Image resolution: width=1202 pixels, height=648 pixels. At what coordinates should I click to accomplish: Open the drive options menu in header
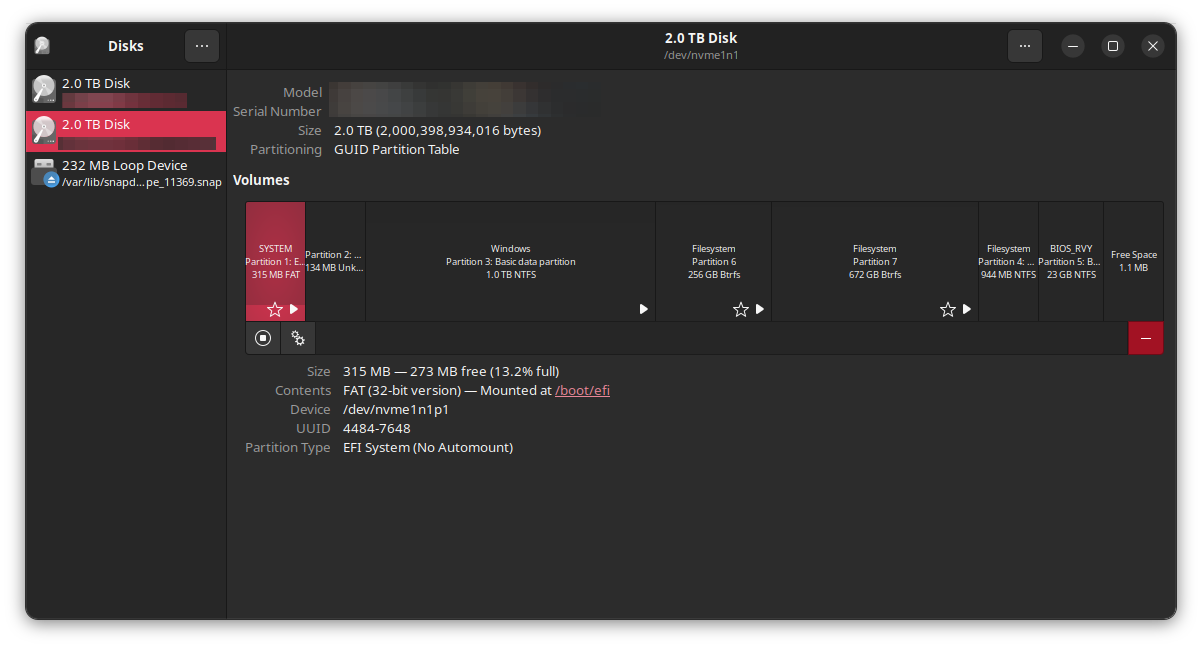[1024, 46]
